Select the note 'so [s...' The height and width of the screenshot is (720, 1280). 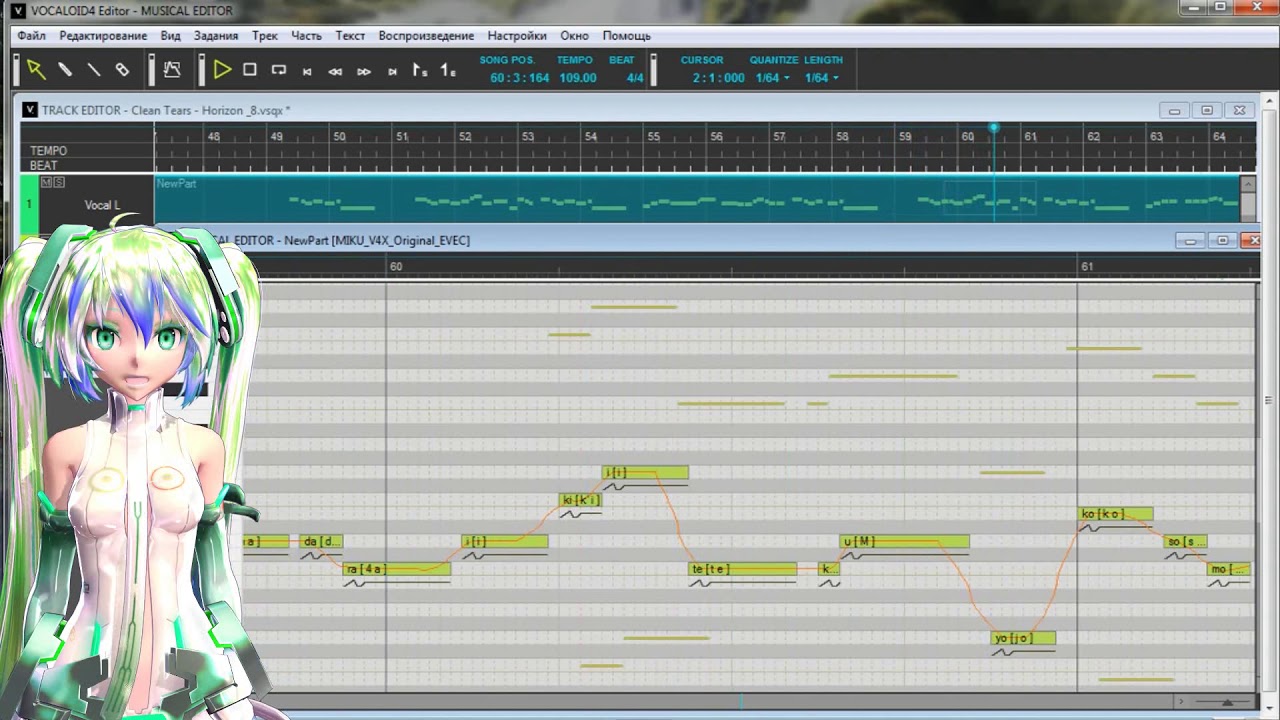tap(1186, 542)
